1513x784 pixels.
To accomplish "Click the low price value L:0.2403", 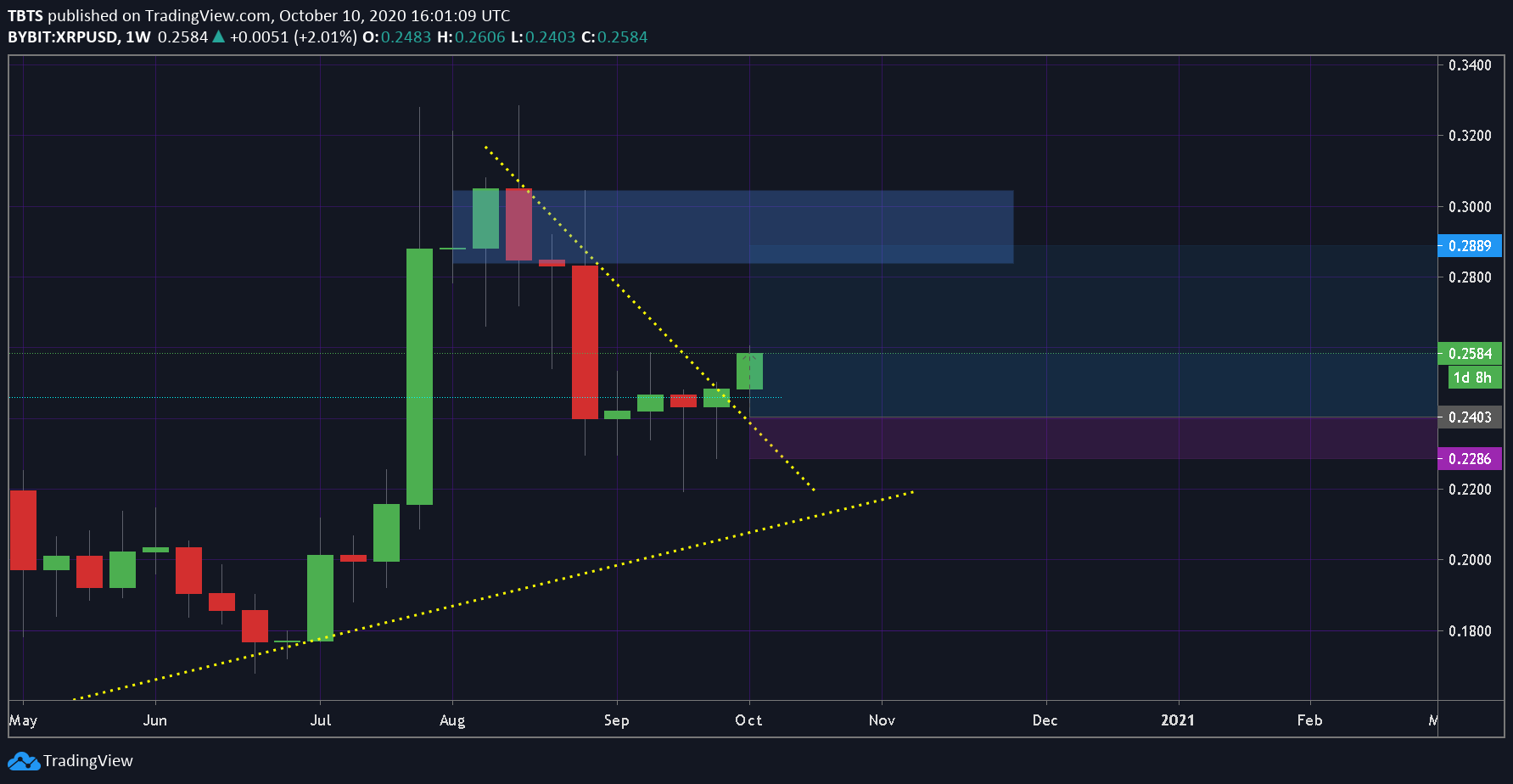I will pos(543,37).
